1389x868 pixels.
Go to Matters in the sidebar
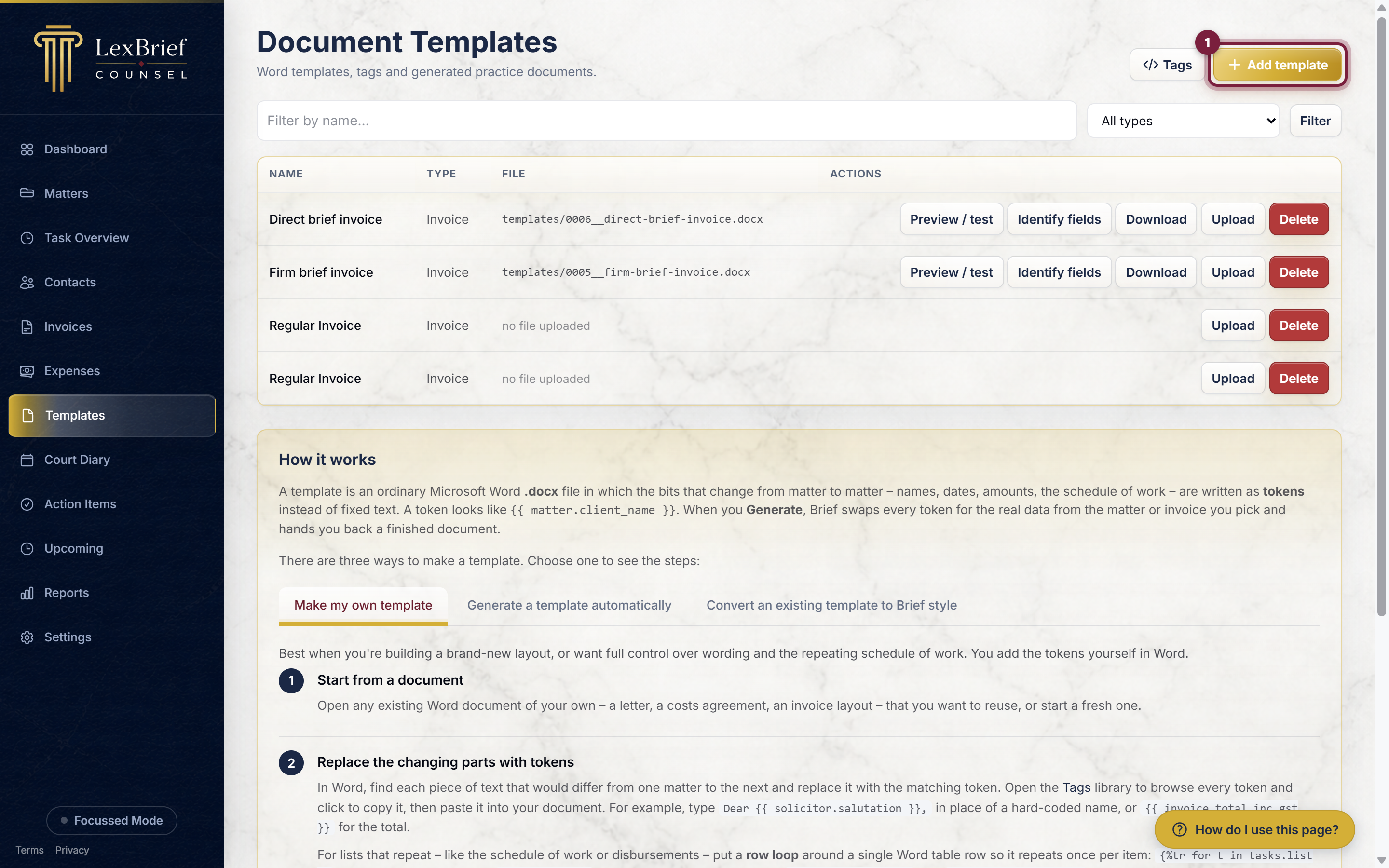point(112,193)
